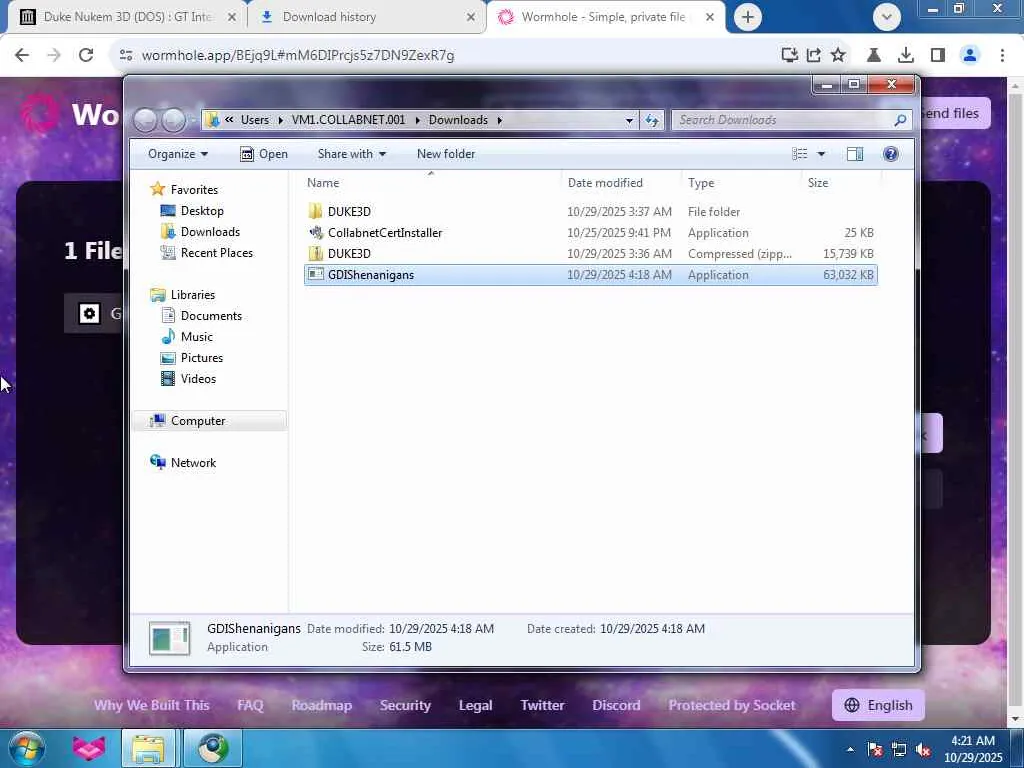Open Chrome profile avatar
Image resolution: width=1024 pixels, height=768 pixels.
pyautogui.click(x=970, y=56)
